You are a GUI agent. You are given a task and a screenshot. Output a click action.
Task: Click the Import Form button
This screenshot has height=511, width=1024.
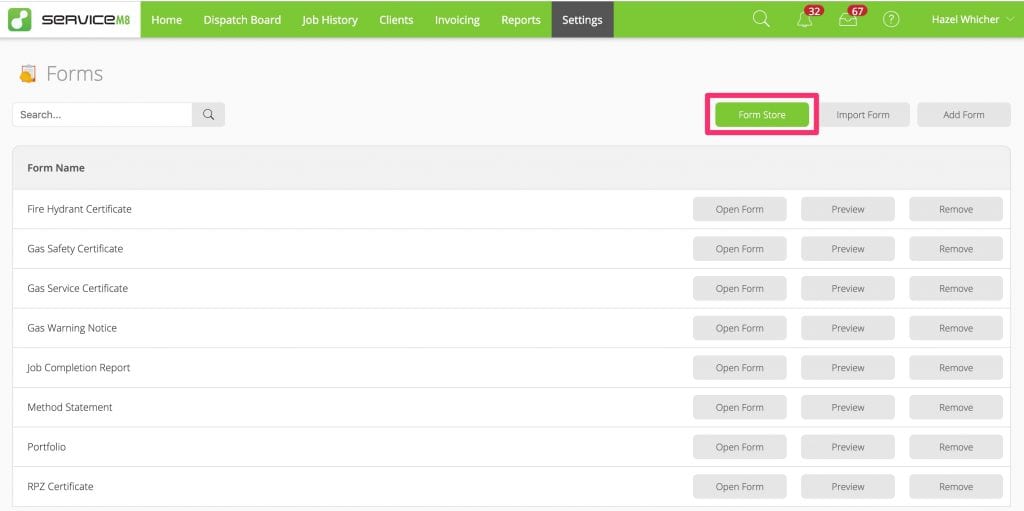[x=863, y=114]
